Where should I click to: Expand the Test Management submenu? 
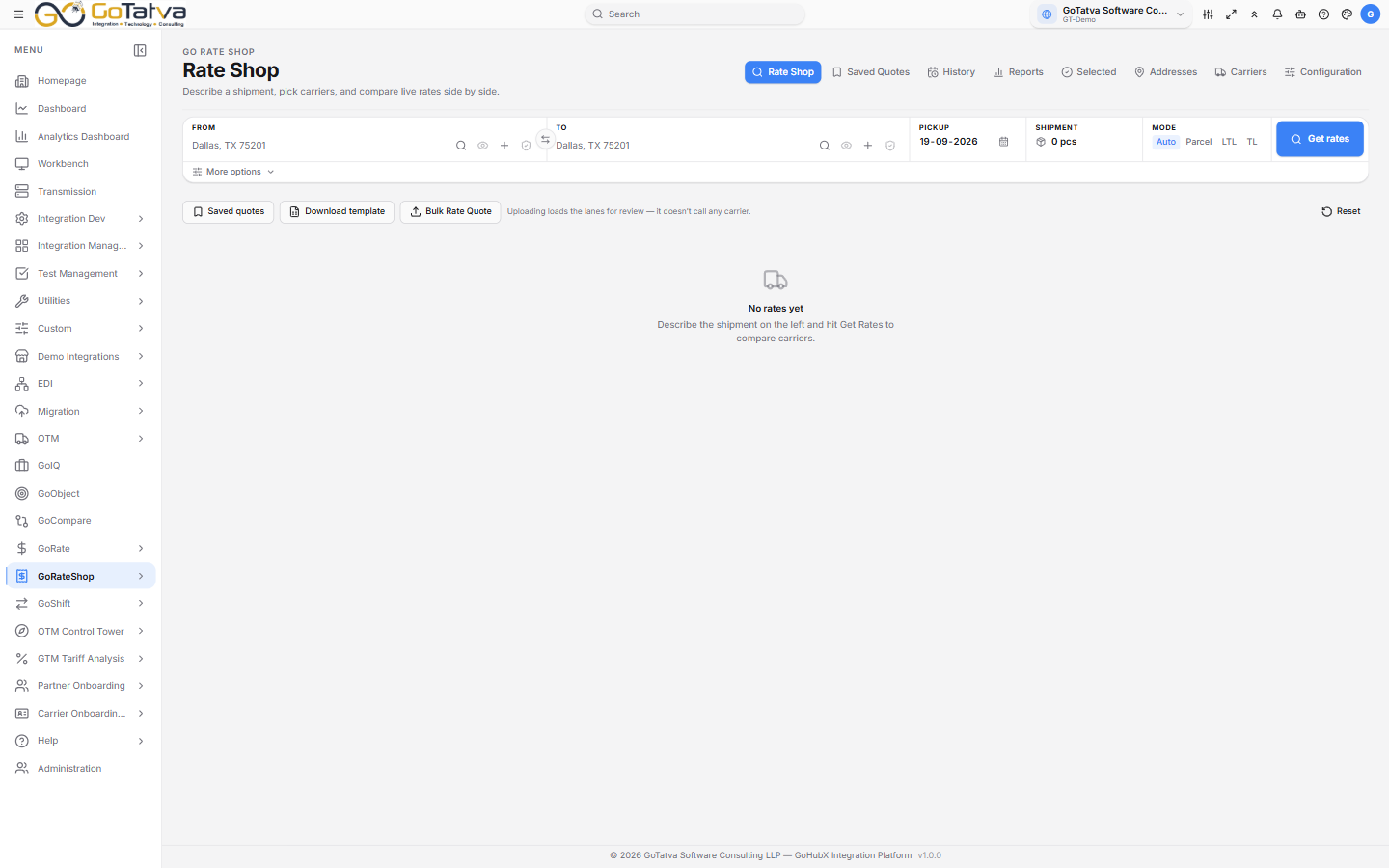pyautogui.click(x=81, y=274)
